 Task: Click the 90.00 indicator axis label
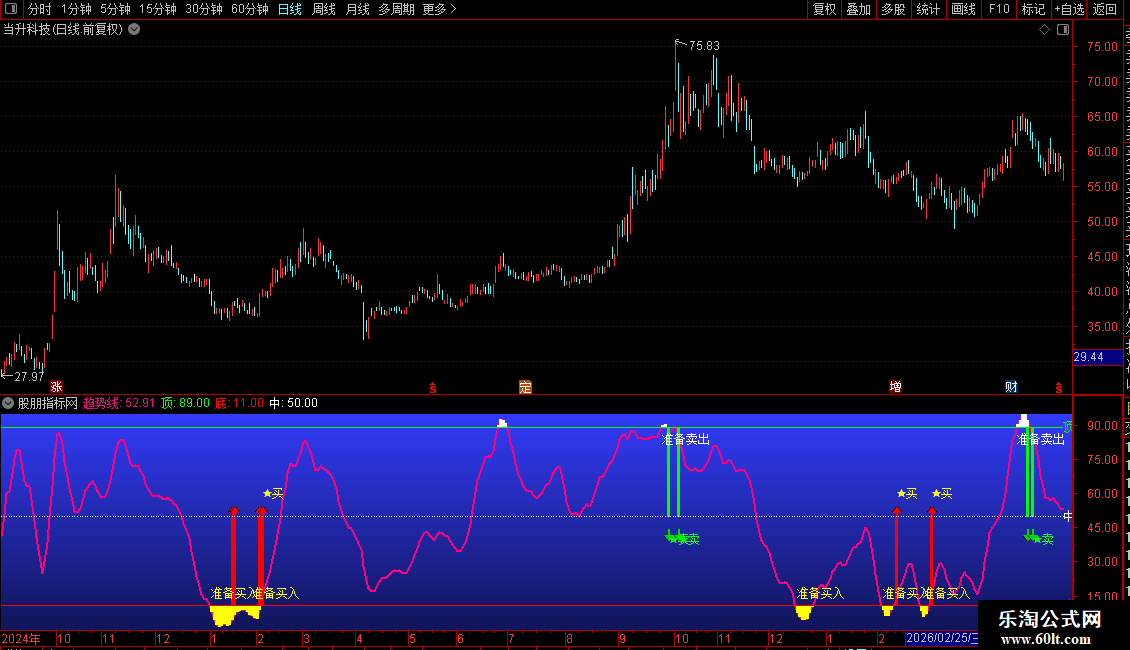[1102, 425]
